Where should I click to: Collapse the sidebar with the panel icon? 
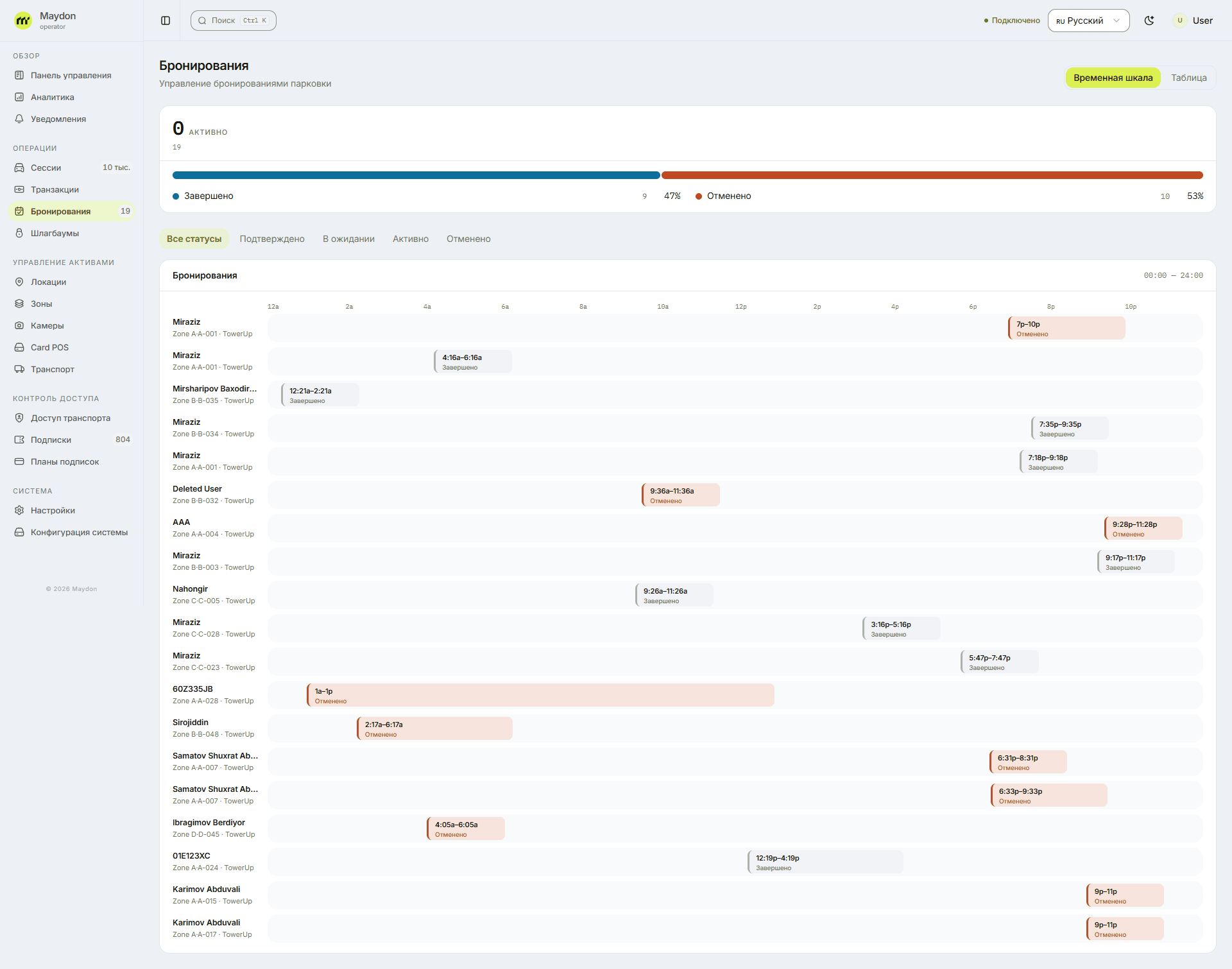click(x=166, y=21)
